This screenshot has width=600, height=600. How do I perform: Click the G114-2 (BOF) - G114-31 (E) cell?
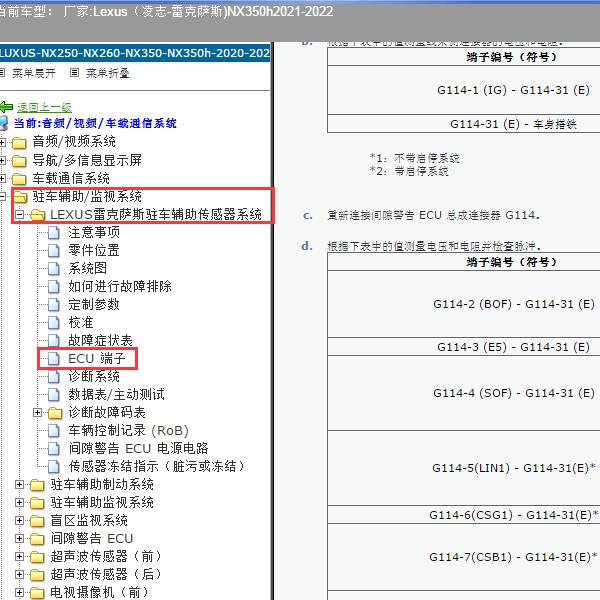(514, 304)
